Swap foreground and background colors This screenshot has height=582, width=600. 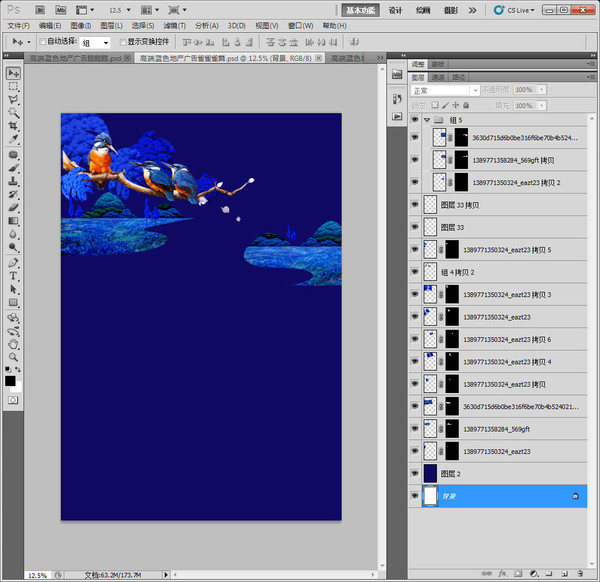point(18,369)
